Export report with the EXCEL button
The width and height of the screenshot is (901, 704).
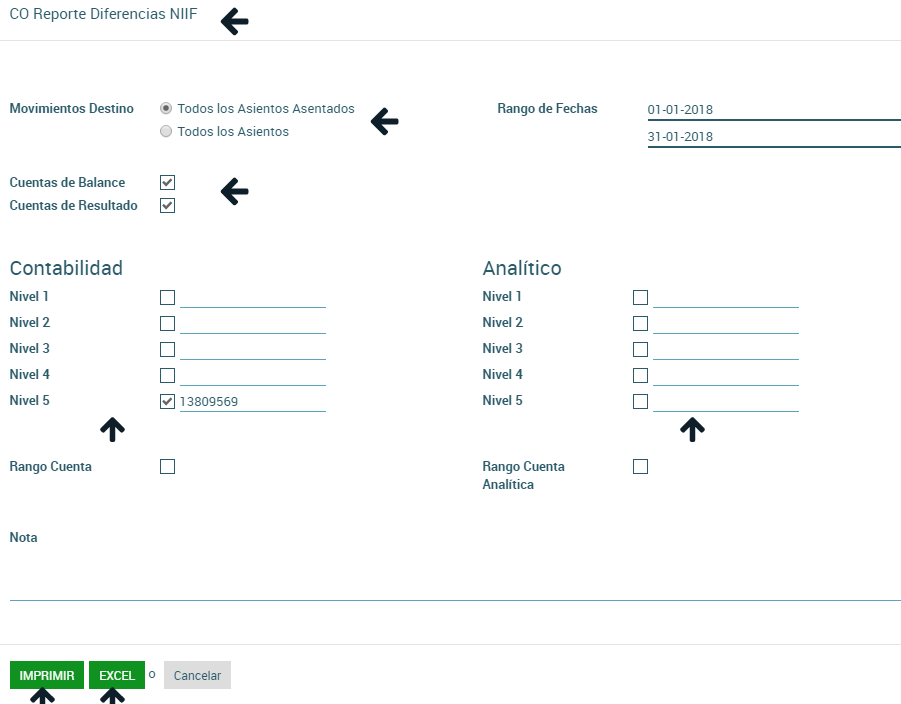(x=117, y=675)
